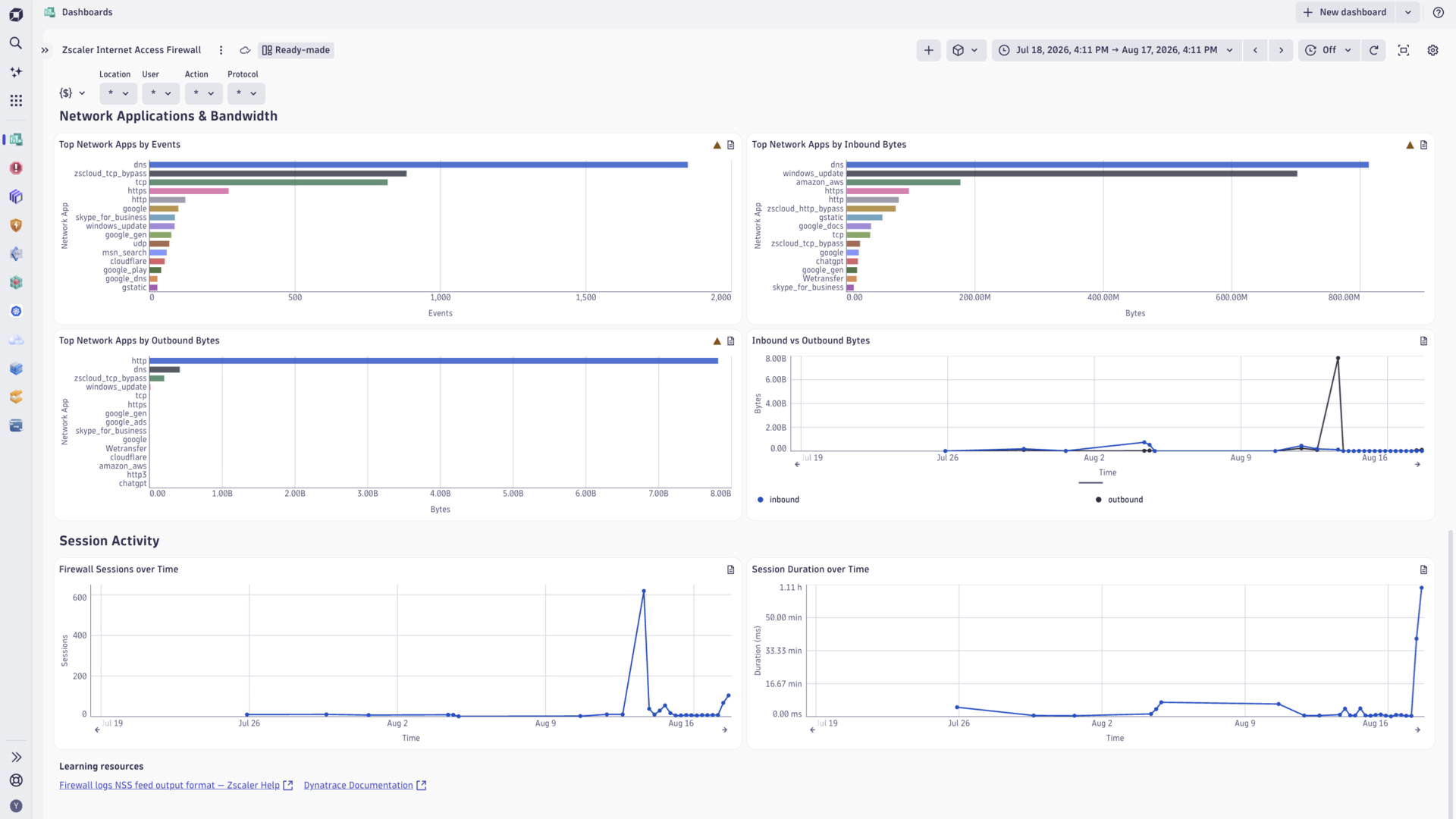Image resolution: width=1456 pixels, height=819 pixels.
Task: Pan Session Duration chart left
Action: [x=812, y=730]
